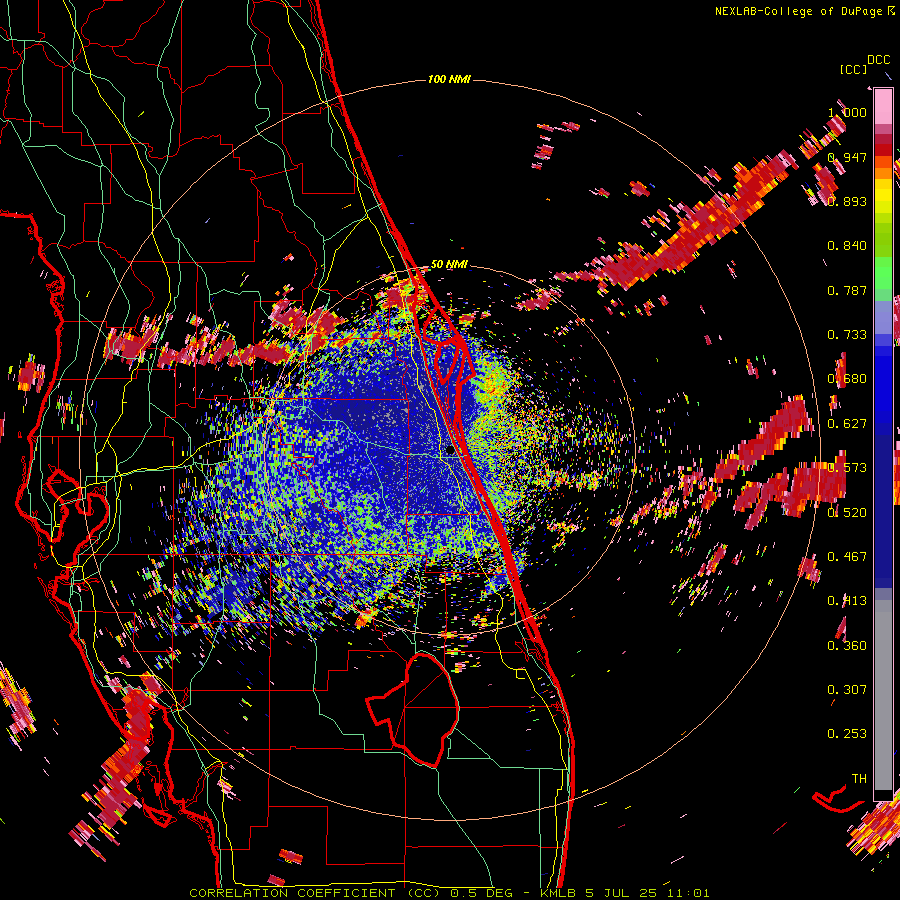
Task: Click the 0.787 scale value
Action: [x=847, y=290]
